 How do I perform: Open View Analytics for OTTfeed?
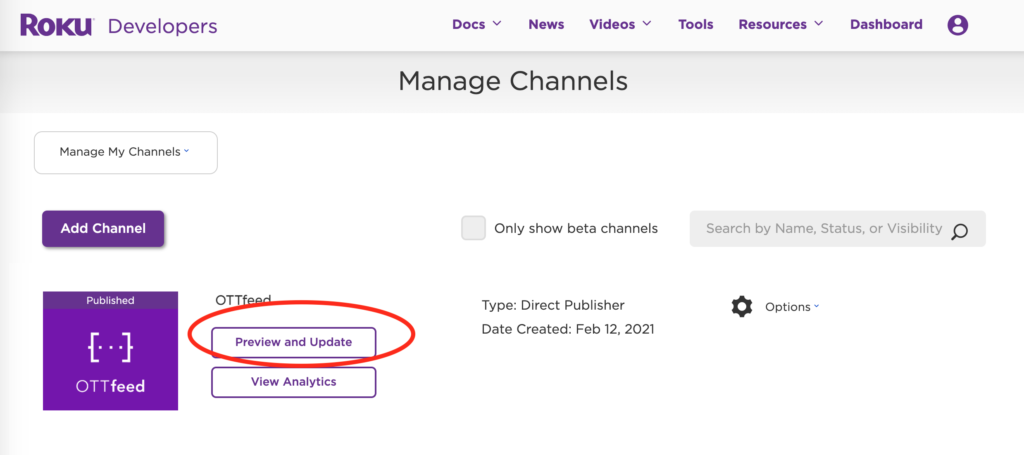pyautogui.click(x=293, y=382)
